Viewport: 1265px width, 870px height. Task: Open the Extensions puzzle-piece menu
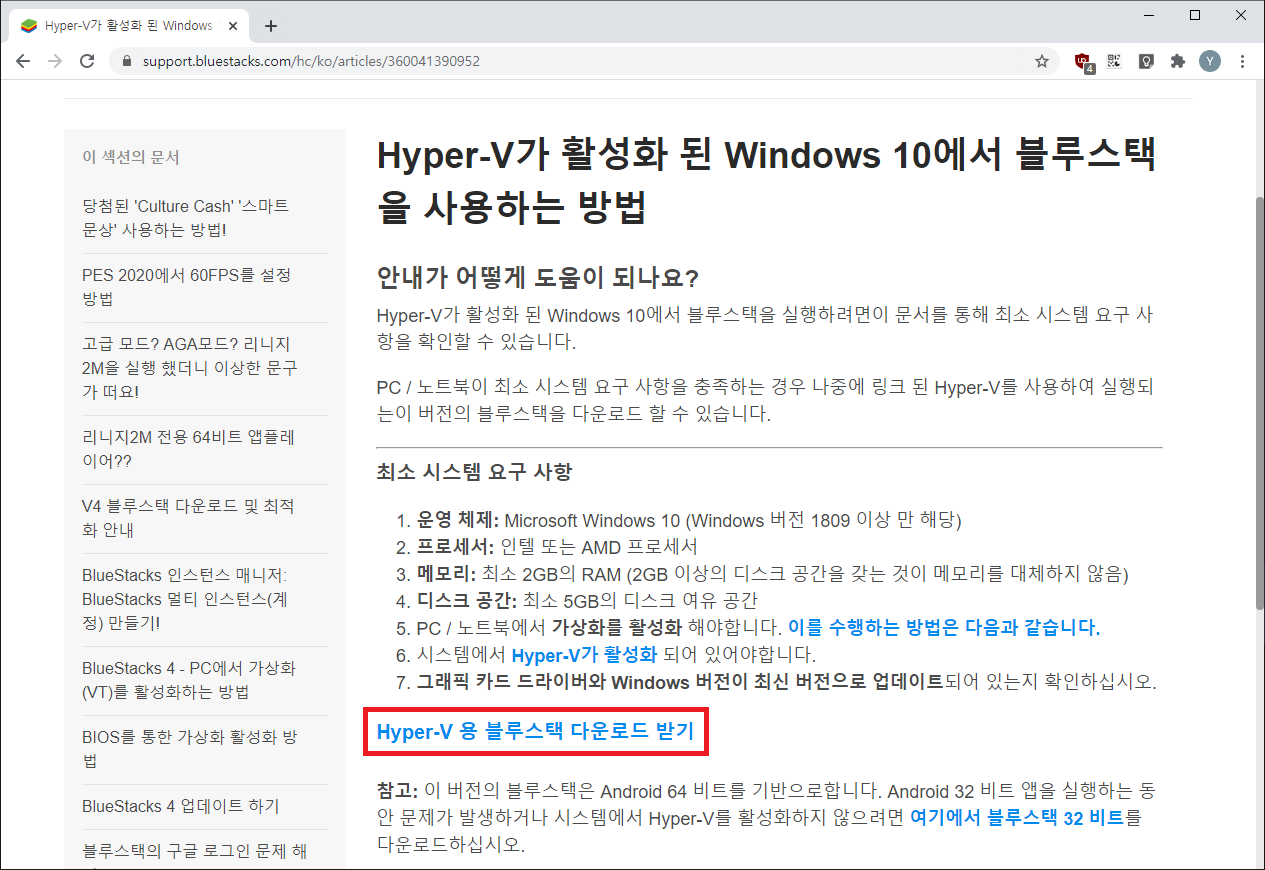pyautogui.click(x=1178, y=61)
